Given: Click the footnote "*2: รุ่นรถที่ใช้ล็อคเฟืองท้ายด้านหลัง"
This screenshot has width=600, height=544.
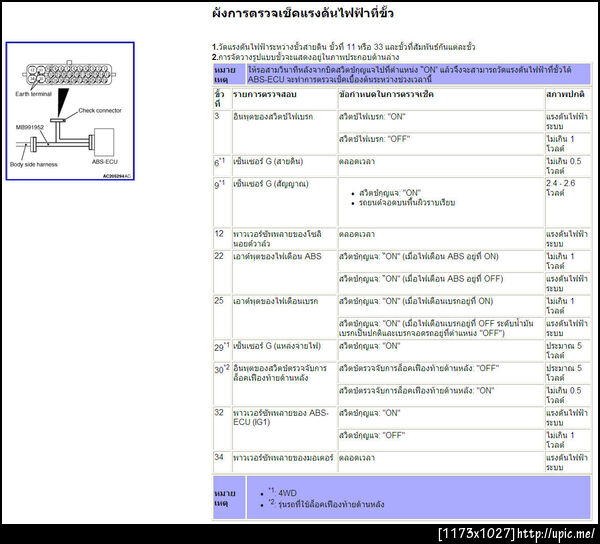Looking at the screenshot, I should pos(326,504).
